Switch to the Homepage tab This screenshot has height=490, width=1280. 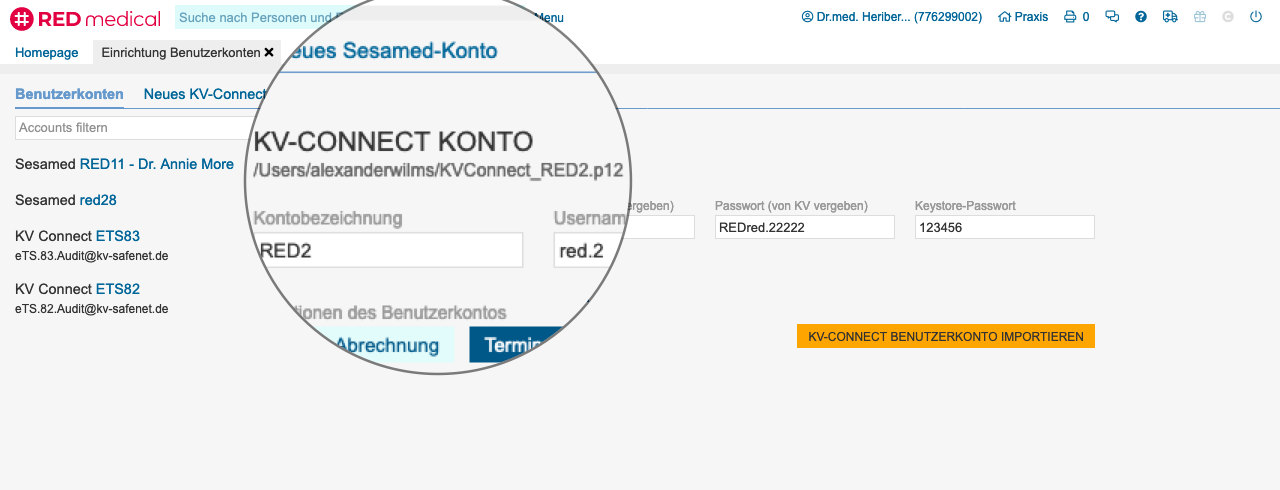46,52
